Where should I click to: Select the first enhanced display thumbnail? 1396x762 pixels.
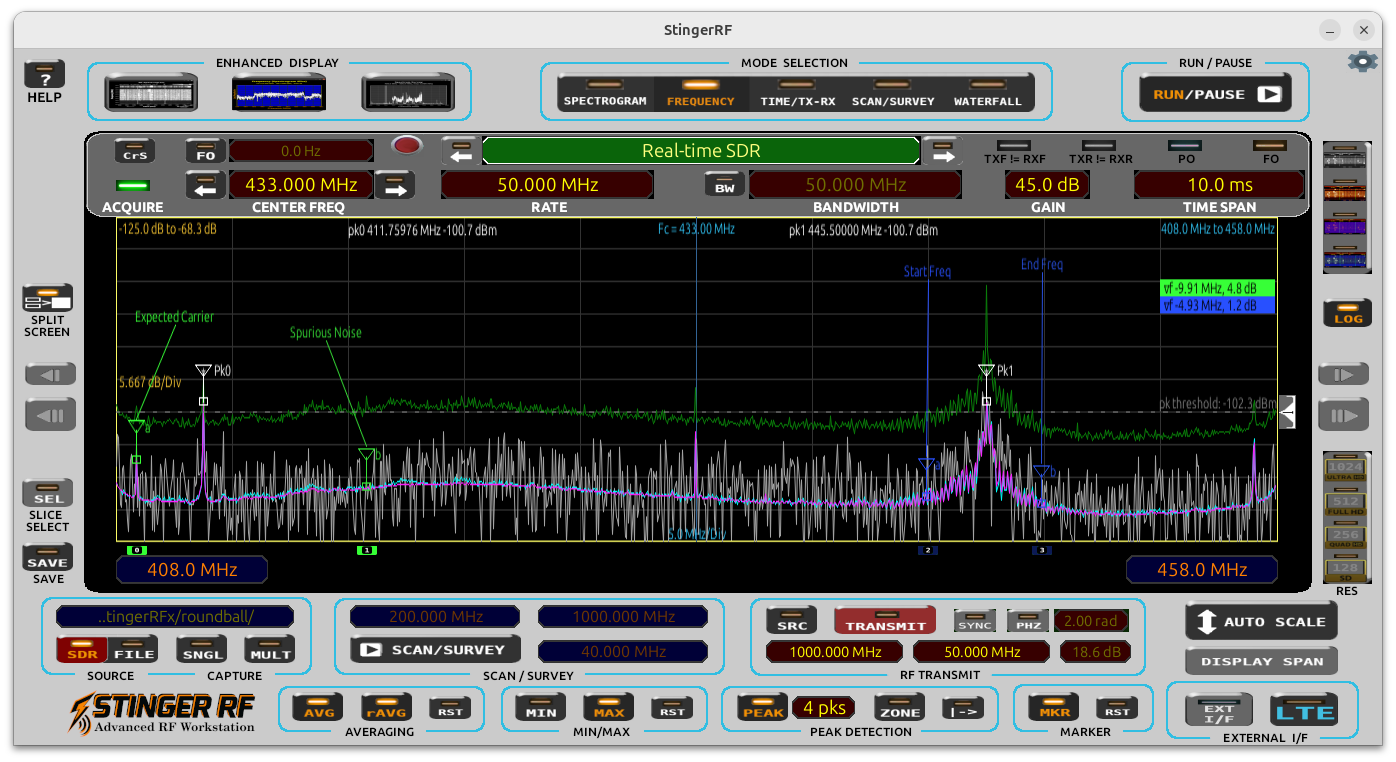(x=151, y=93)
